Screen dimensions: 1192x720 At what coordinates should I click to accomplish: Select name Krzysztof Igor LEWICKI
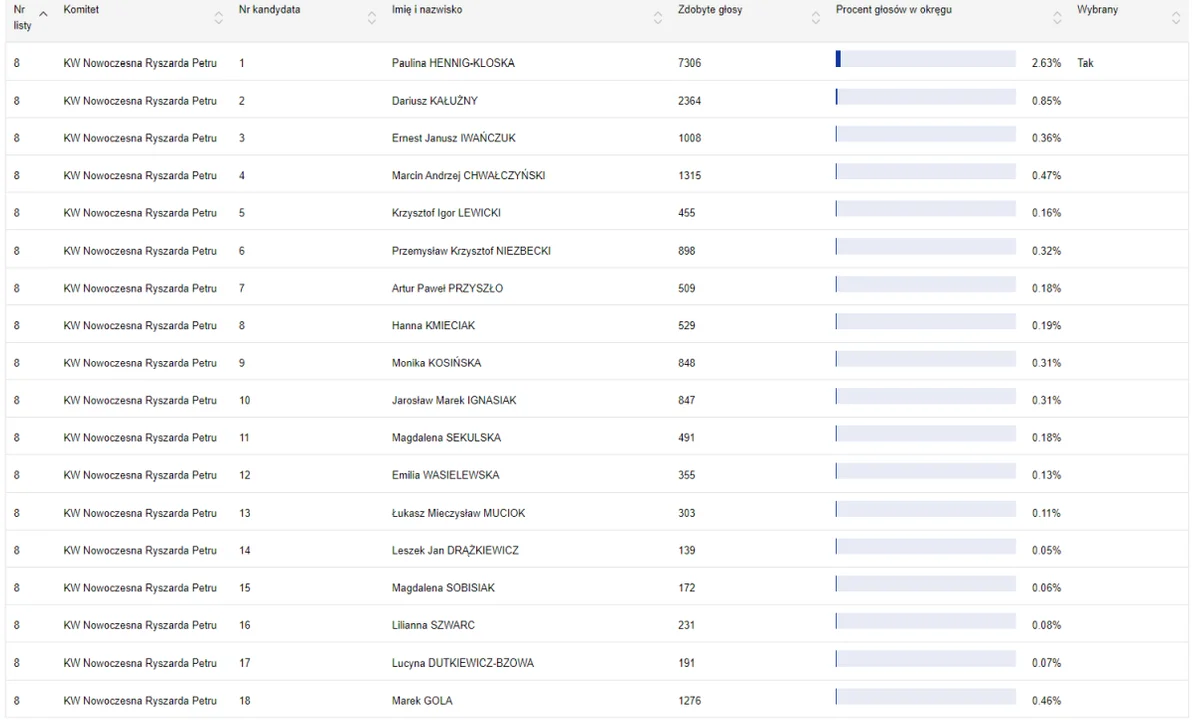pos(446,213)
